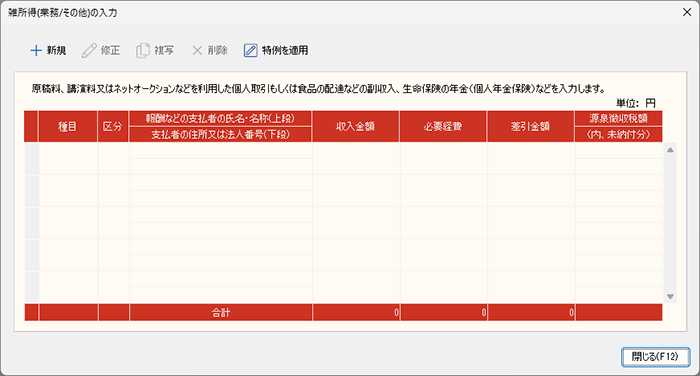Click the 合計 footer cell
Image resolution: width=700 pixels, height=376 pixels.
point(221,313)
